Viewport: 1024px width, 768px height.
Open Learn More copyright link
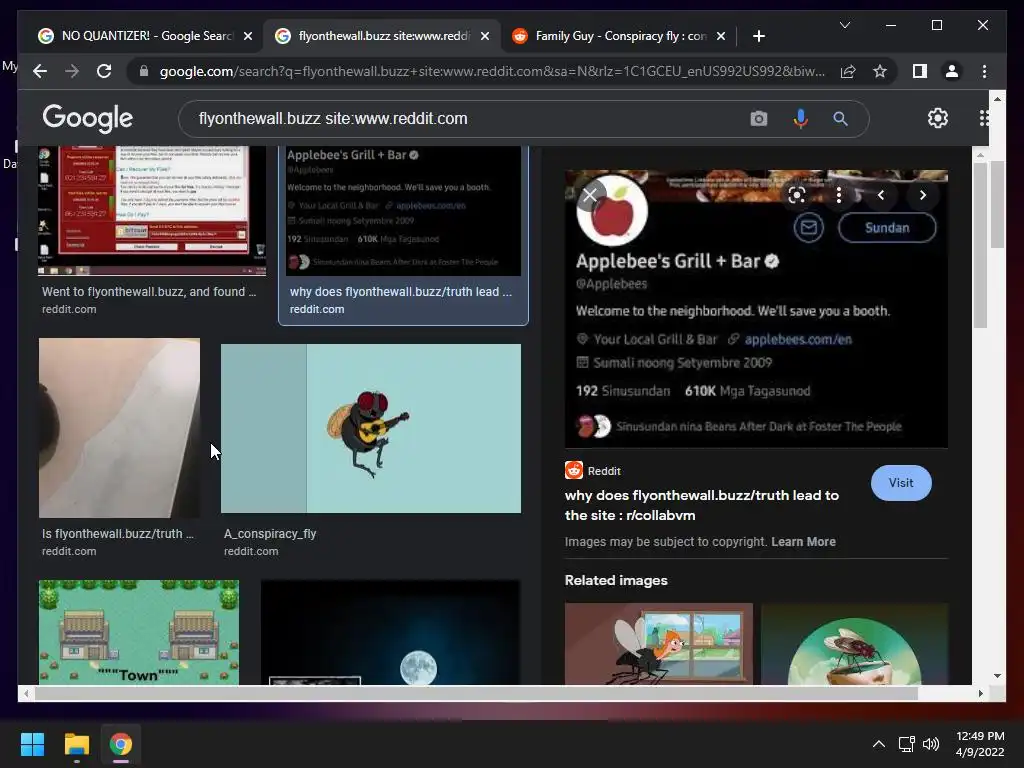click(803, 541)
